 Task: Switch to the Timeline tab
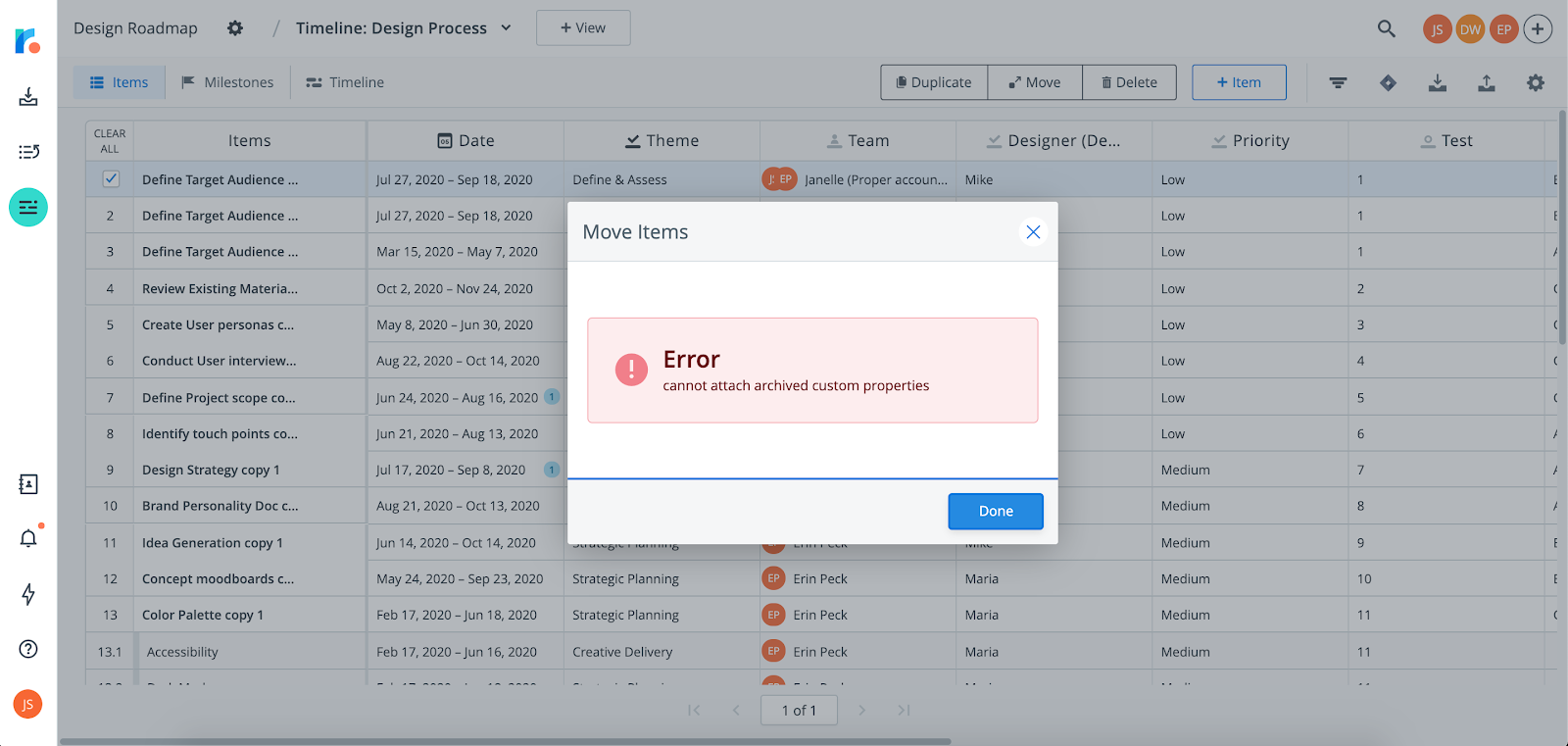345,82
